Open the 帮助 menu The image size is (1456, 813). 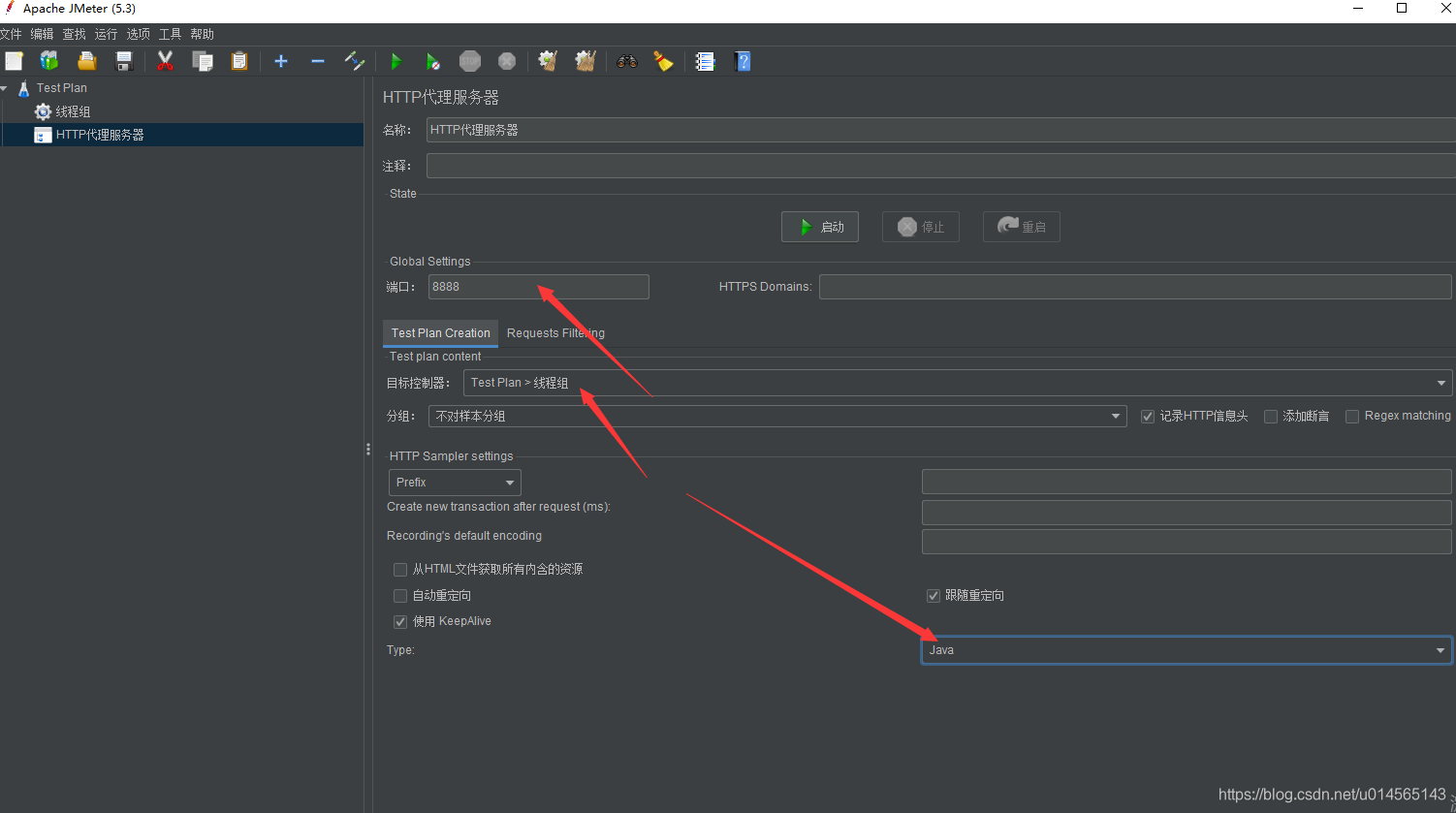point(203,34)
